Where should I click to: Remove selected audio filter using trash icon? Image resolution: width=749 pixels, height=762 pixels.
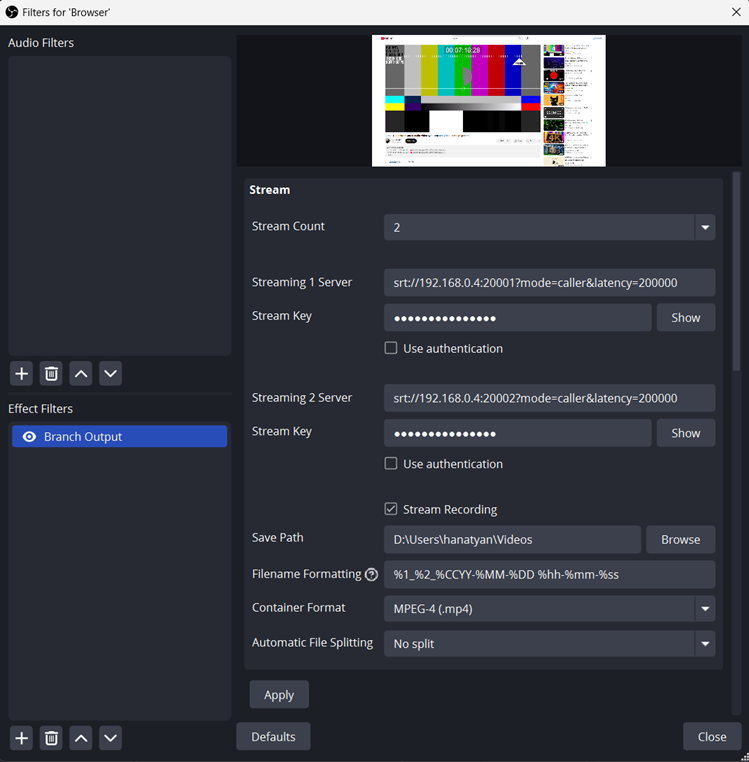coord(51,374)
